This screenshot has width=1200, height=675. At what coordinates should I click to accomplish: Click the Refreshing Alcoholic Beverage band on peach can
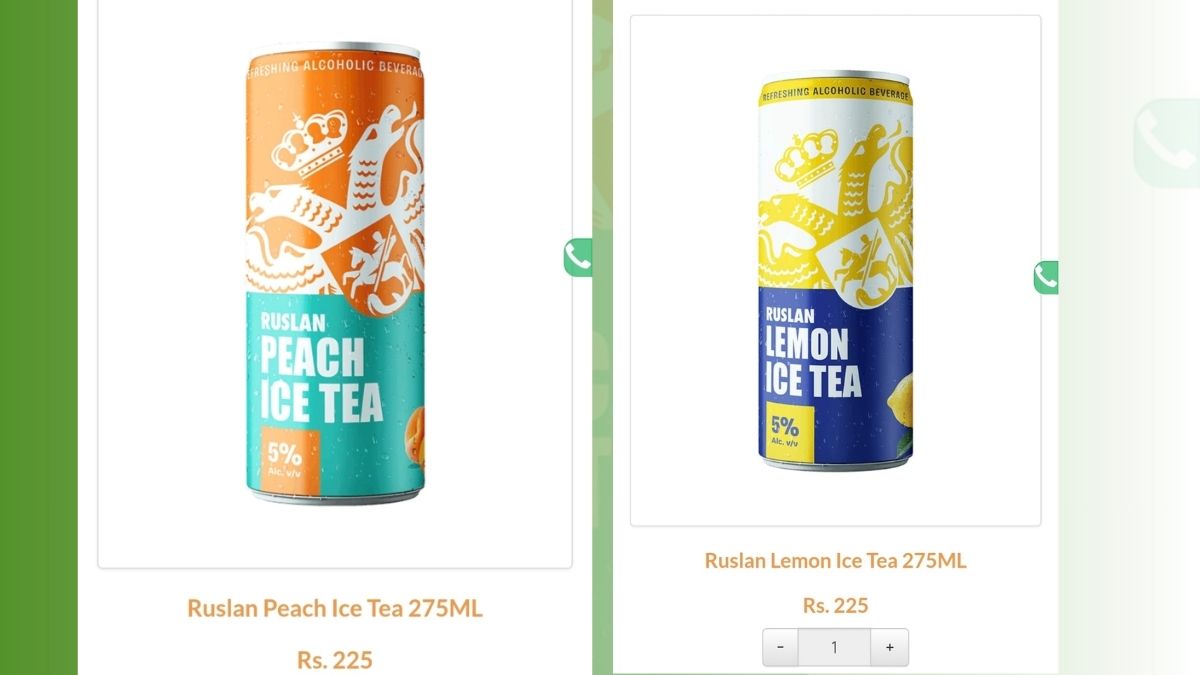click(335, 72)
